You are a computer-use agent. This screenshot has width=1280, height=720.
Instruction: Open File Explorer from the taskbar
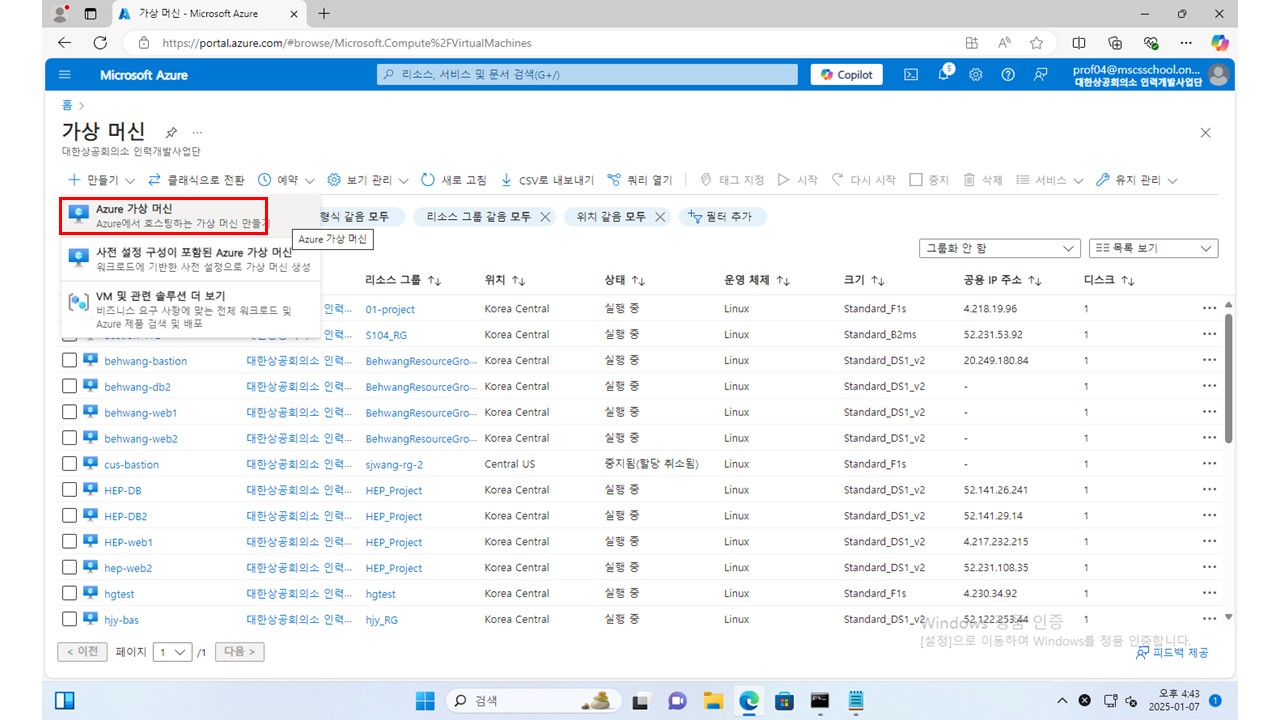coord(713,700)
